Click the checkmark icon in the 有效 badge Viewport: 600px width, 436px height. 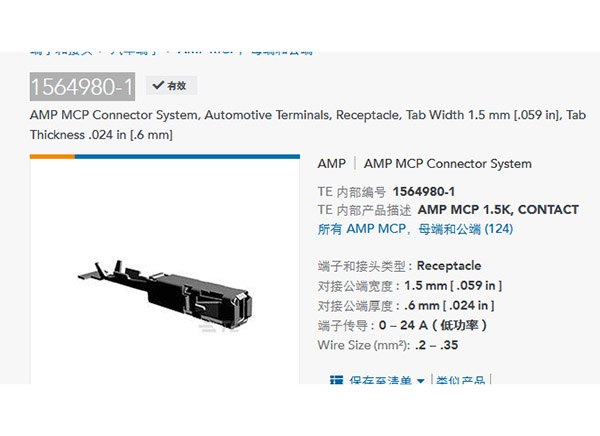click(x=158, y=85)
